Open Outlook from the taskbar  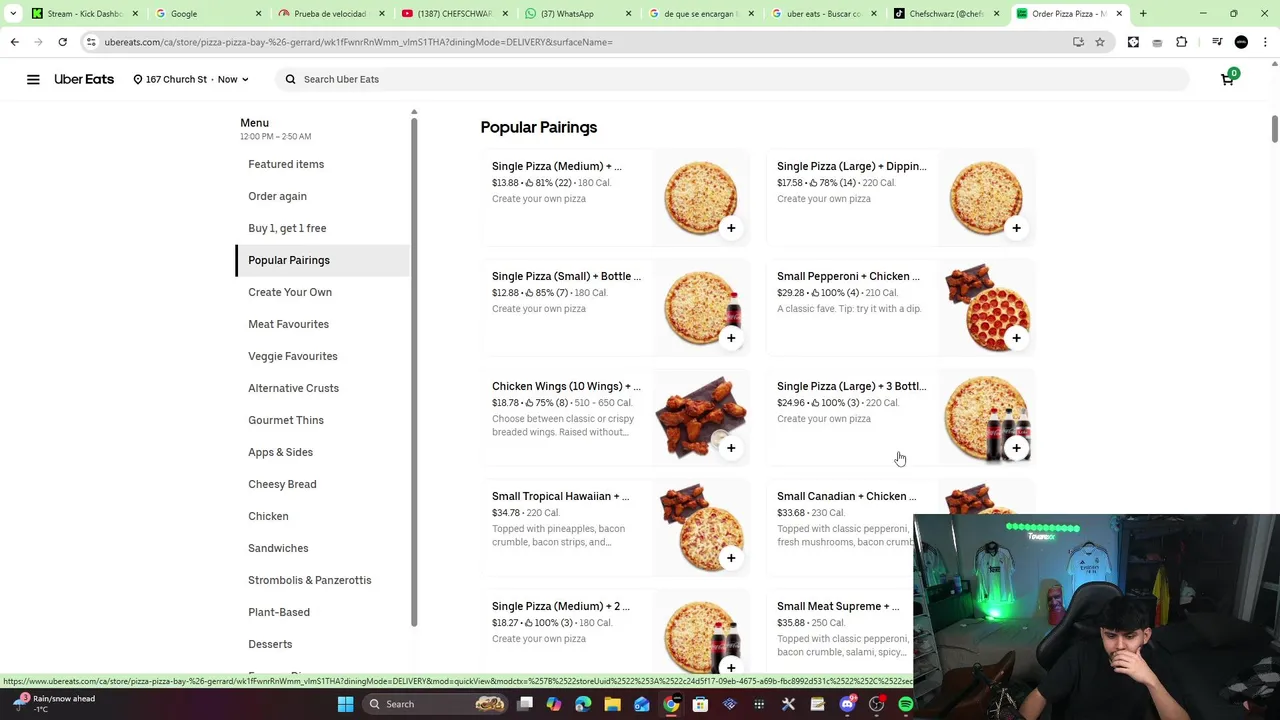[641, 704]
